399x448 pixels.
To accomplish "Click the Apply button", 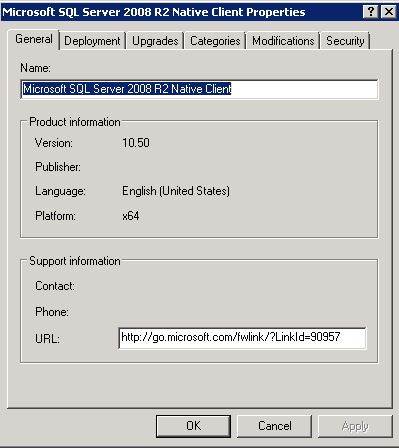I will coord(355,426).
